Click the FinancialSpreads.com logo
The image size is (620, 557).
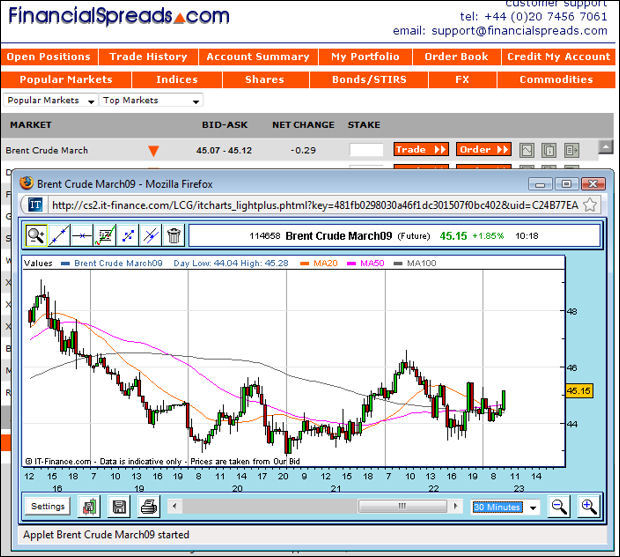click(119, 17)
